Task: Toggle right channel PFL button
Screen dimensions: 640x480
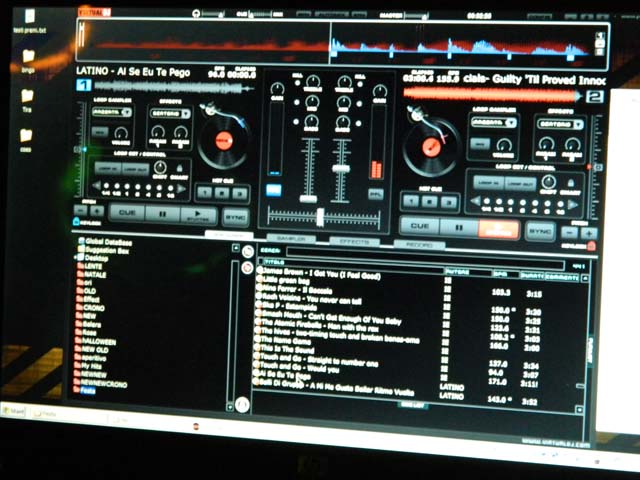Action: pyautogui.click(x=376, y=193)
